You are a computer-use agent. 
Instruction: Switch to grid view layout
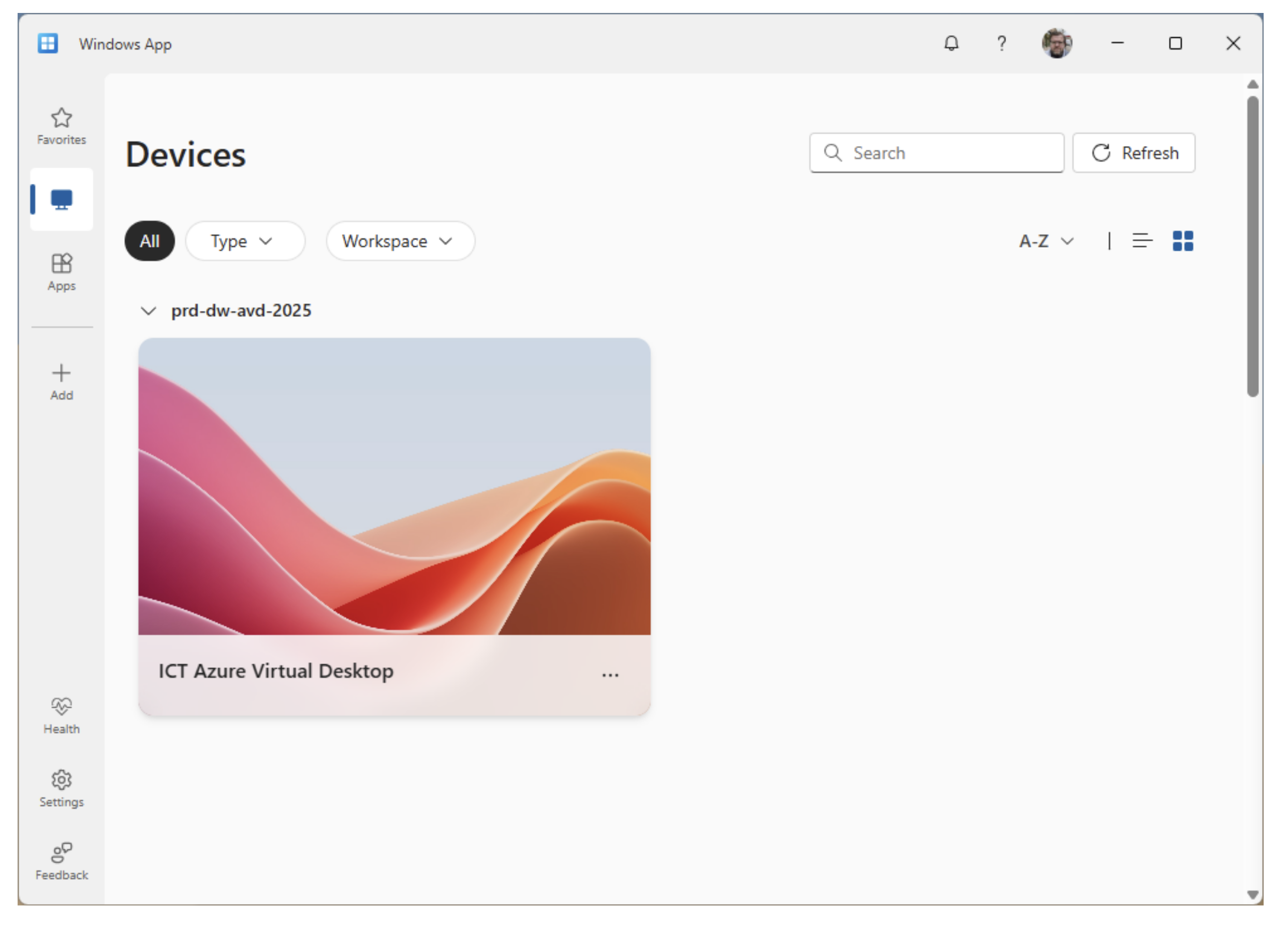tap(1183, 241)
